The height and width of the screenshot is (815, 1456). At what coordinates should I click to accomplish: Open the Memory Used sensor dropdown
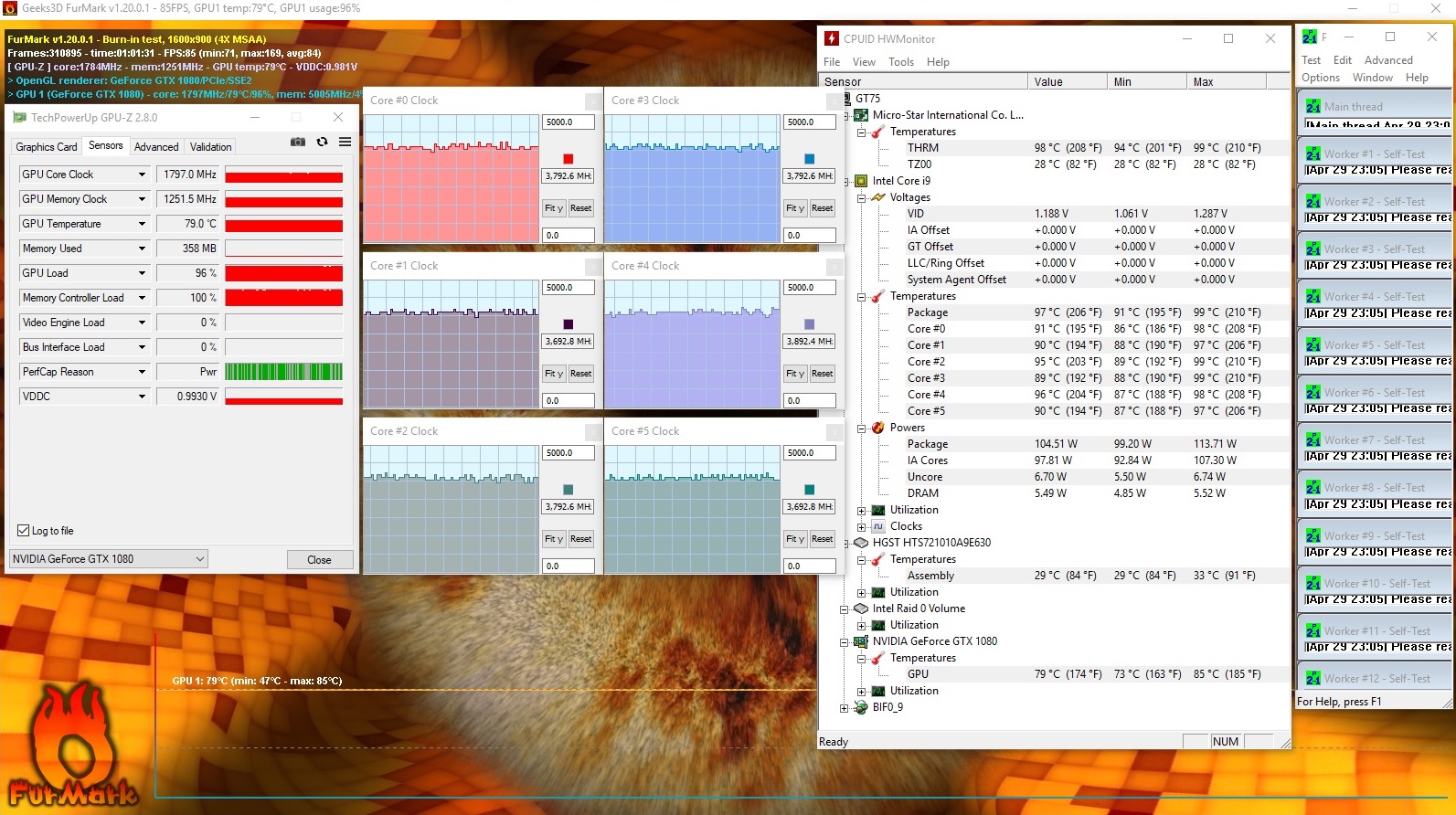click(142, 249)
